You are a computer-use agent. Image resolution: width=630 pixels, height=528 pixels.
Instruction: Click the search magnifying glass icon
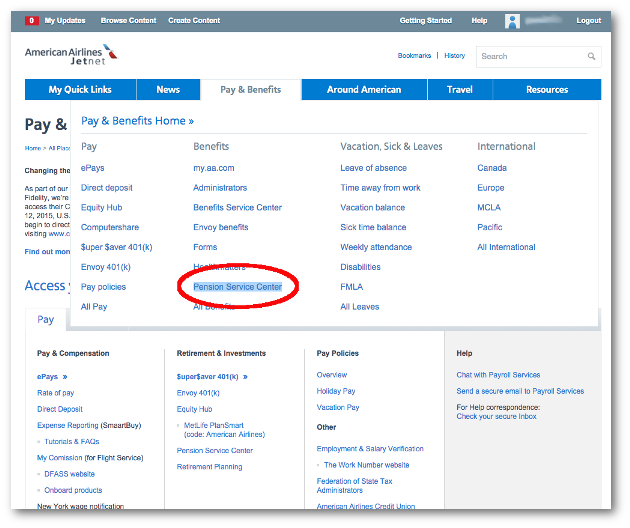pyautogui.click(x=591, y=56)
